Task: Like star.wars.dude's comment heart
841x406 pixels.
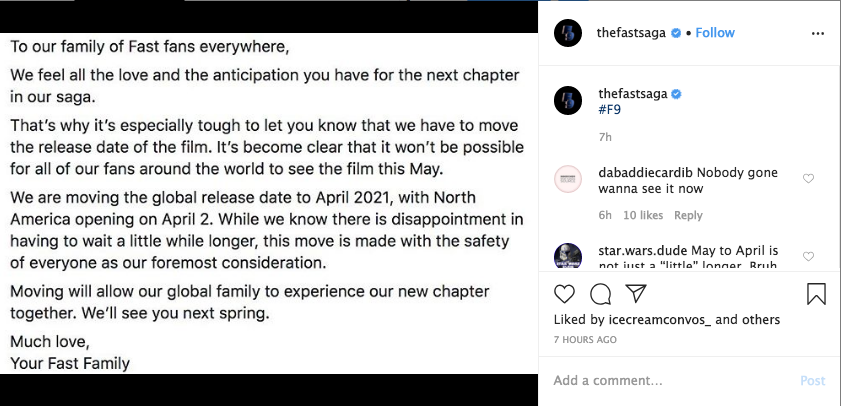Action: click(x=809, y=257)
